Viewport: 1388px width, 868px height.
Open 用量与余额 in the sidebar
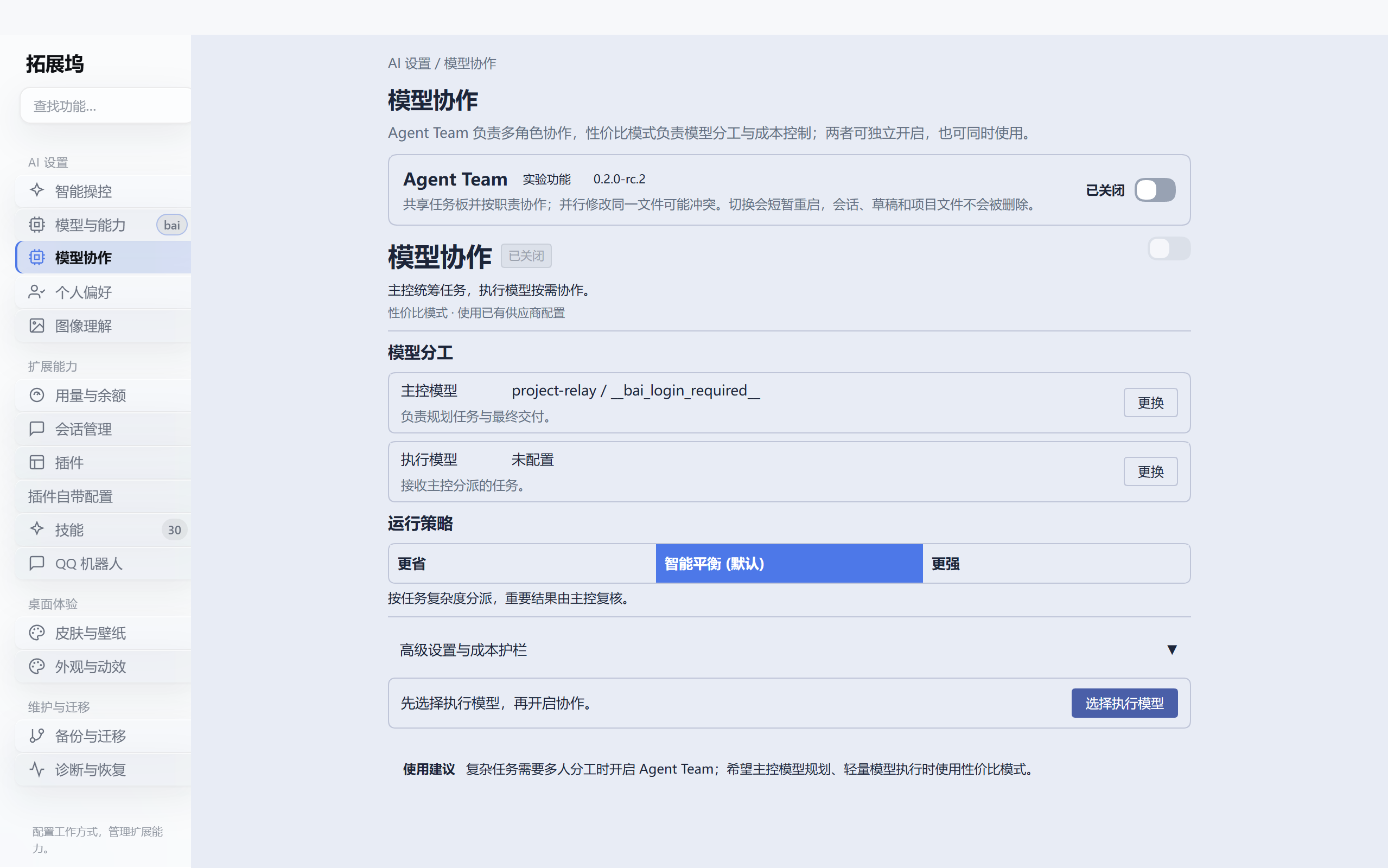(x=103, y=395)
